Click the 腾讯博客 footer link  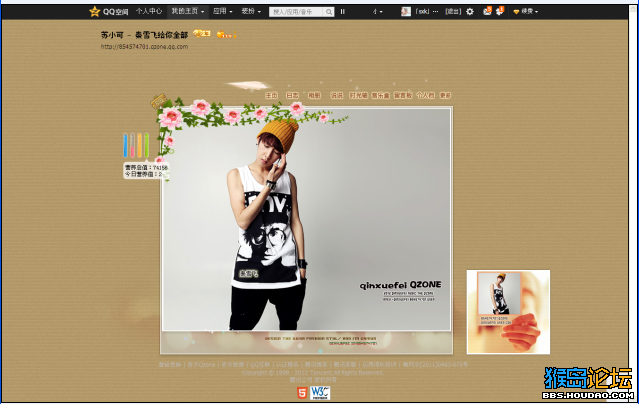(x=316, y=364)
